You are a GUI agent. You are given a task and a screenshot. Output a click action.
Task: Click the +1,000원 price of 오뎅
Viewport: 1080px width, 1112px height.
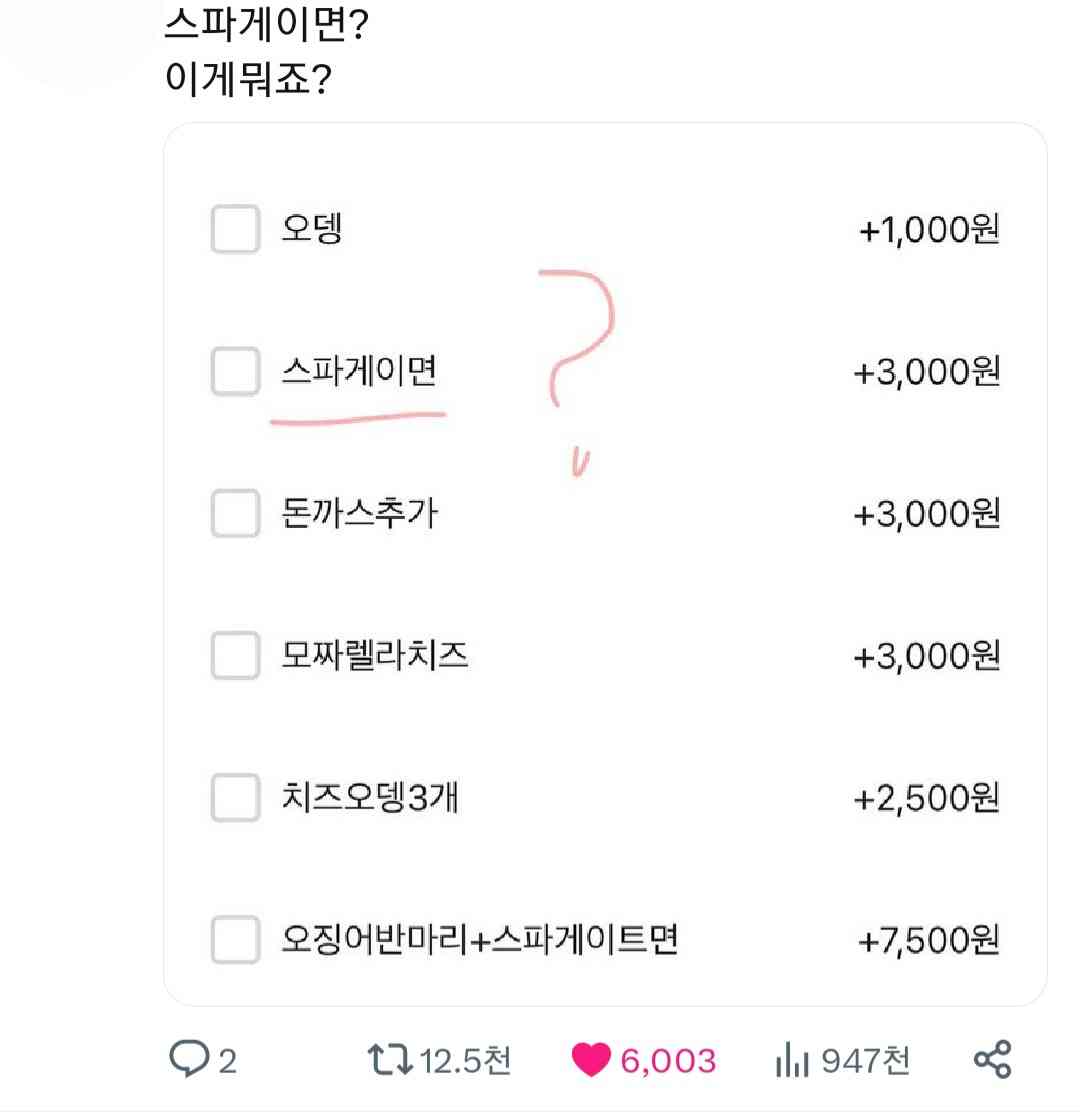pos(929,230)
